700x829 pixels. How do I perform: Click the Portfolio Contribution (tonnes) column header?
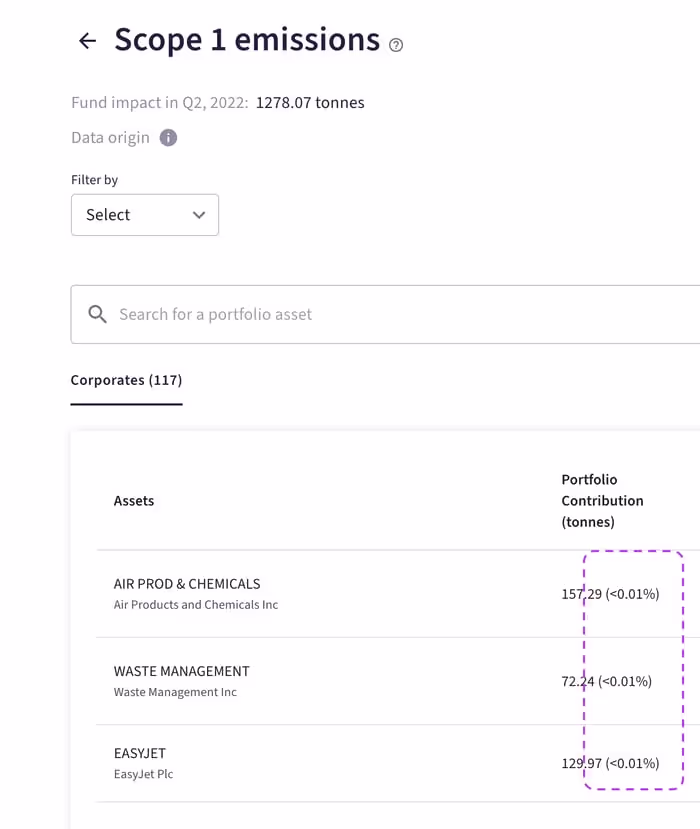tap(602, 501)
